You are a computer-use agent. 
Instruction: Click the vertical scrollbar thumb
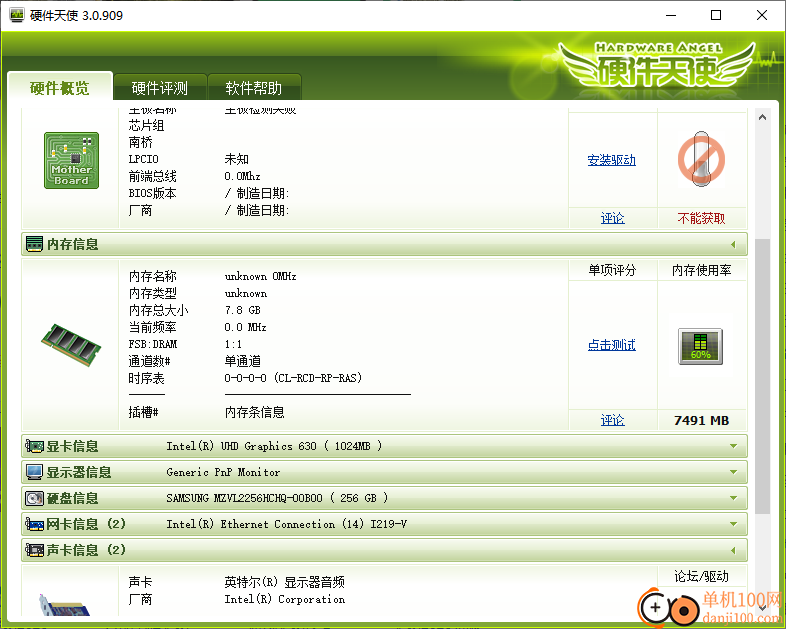(762, 376)
